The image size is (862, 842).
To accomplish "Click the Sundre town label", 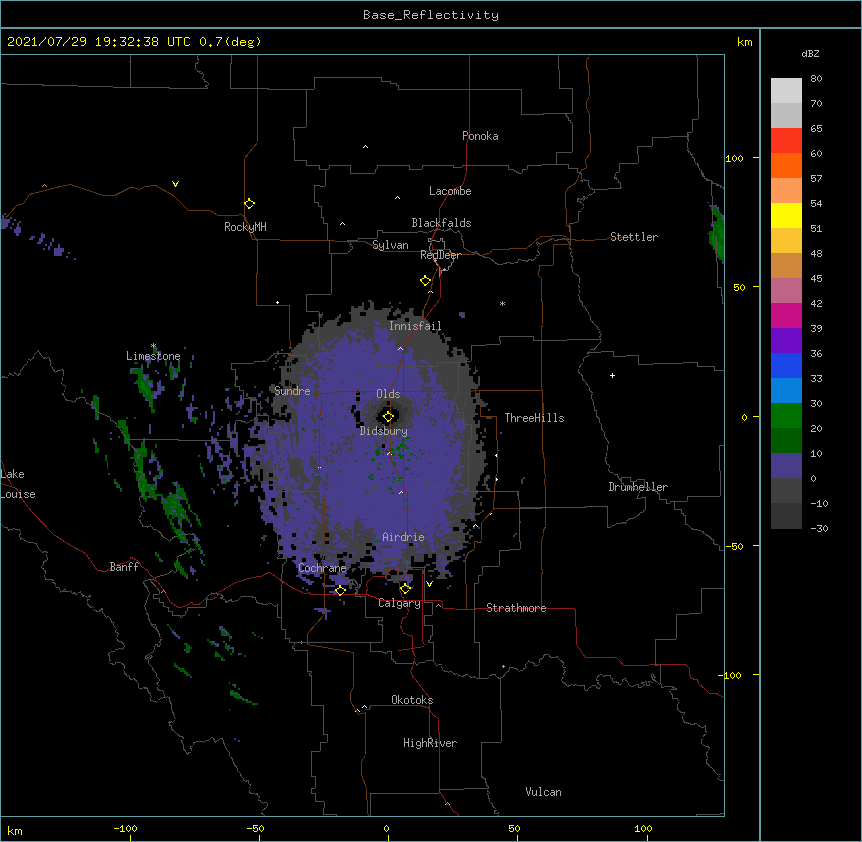I will coord(292,391).
